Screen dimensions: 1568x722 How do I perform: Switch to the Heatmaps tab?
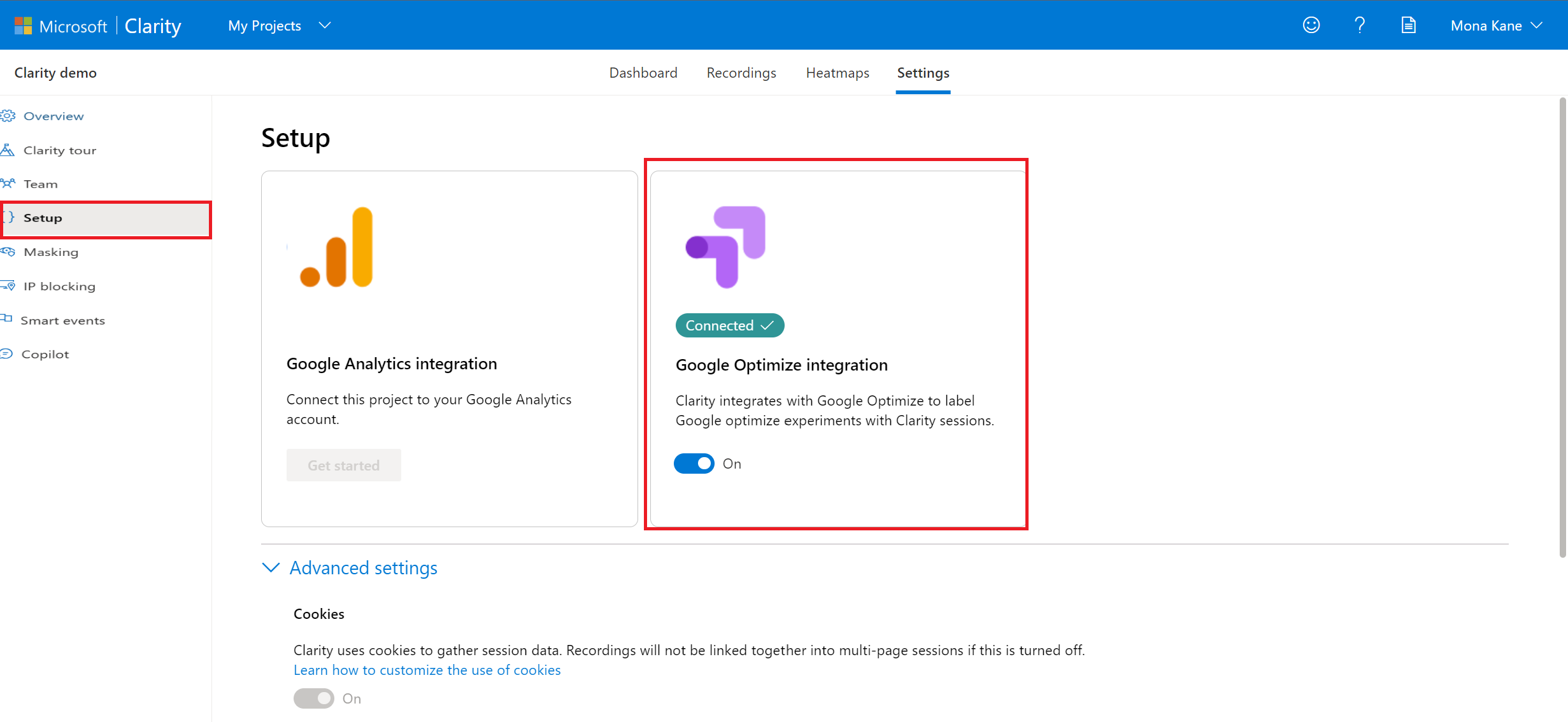click(837, 73)
